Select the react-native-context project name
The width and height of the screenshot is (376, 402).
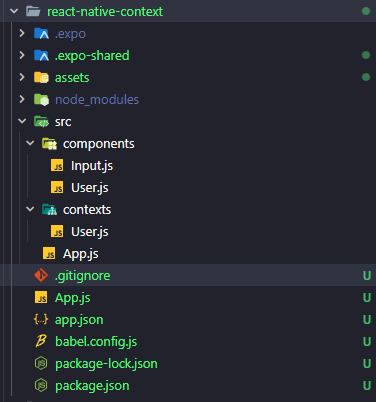coord(105,12)
